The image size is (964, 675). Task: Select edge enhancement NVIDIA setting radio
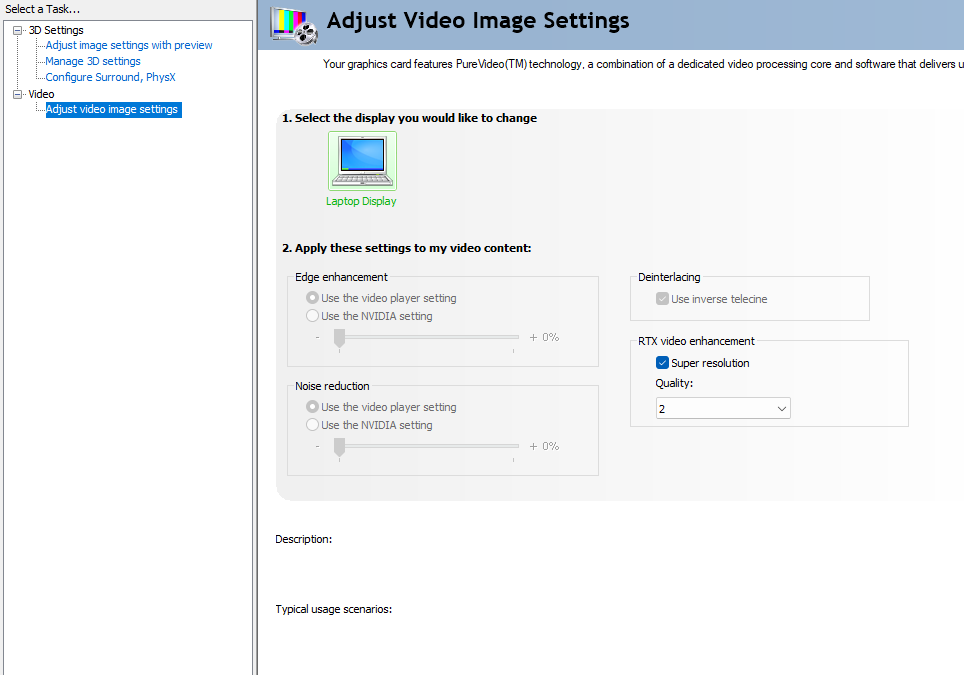click(x=313, y=316)
